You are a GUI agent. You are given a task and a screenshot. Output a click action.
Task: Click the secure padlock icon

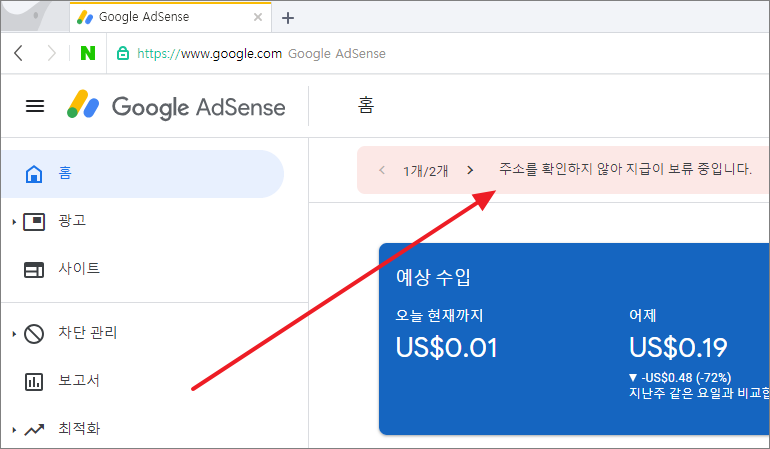tap(123, 53)
